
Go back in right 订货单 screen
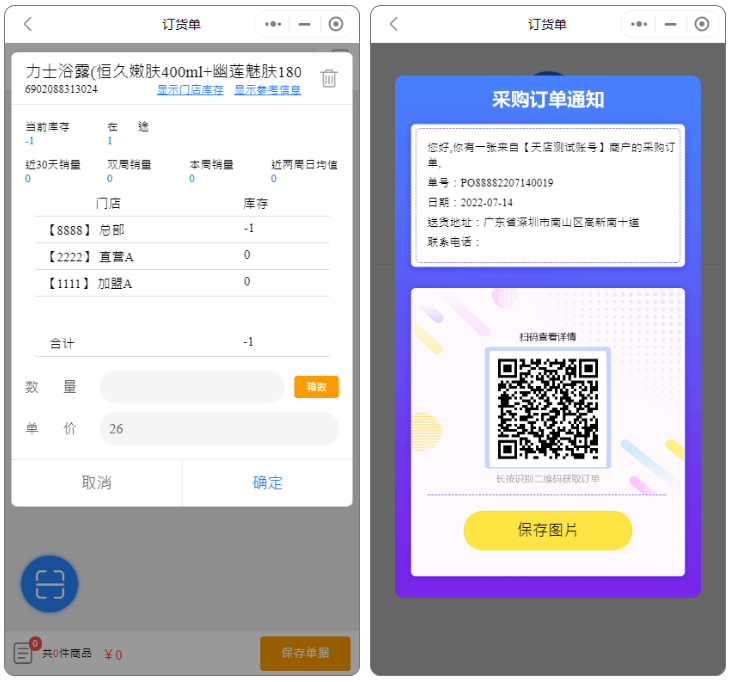[x=394, y=24]
